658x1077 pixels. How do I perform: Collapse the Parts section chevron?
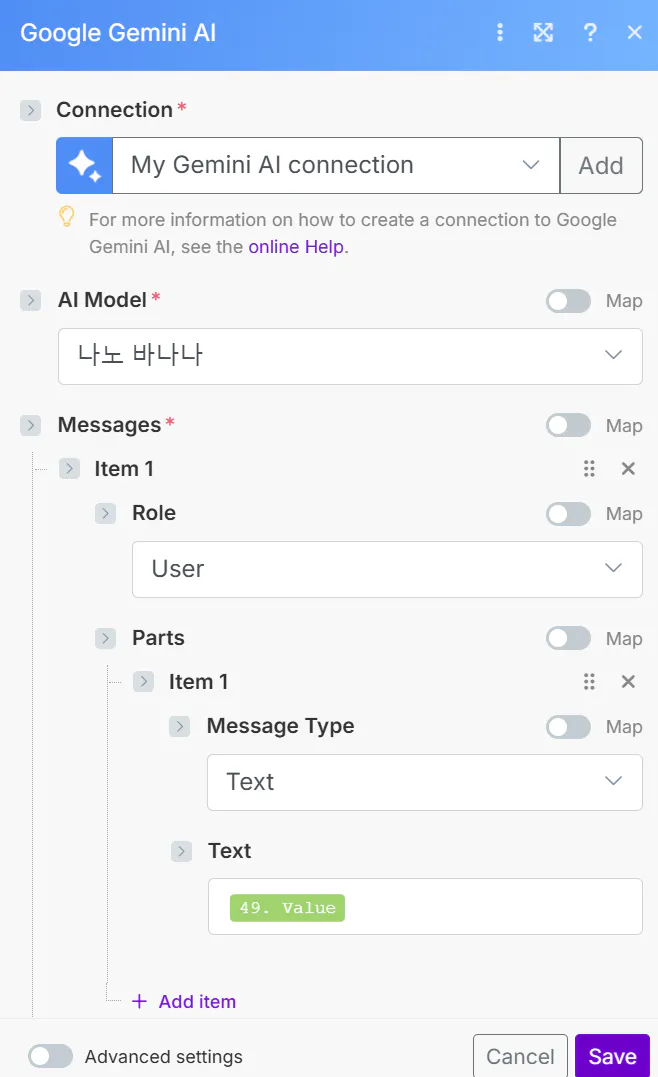tap(106, 638)
